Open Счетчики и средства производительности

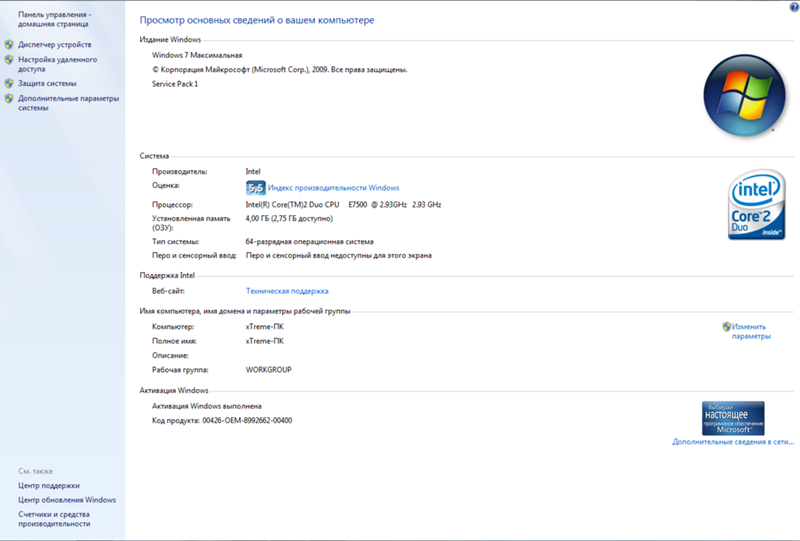coord(54,519)
